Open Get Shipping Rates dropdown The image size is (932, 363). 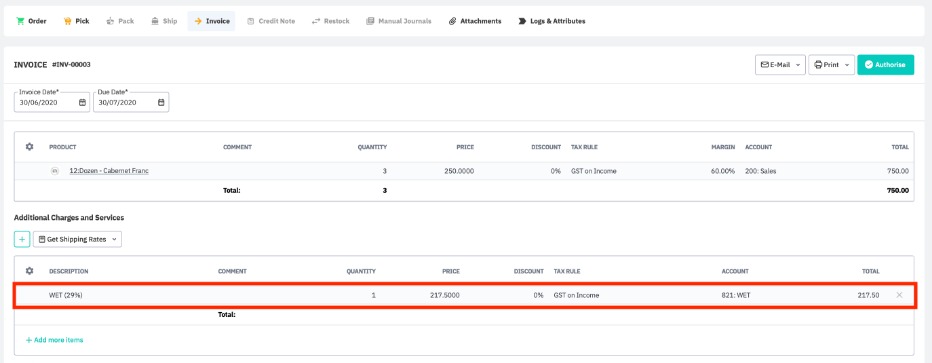[77, 239]
